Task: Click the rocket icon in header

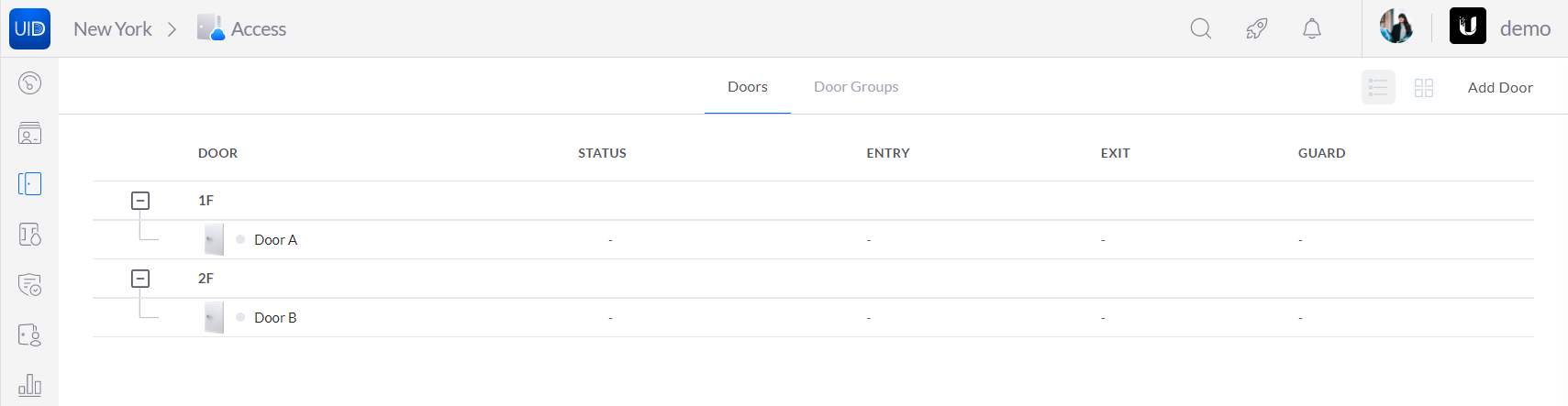Action: [x=1257, y=28]
